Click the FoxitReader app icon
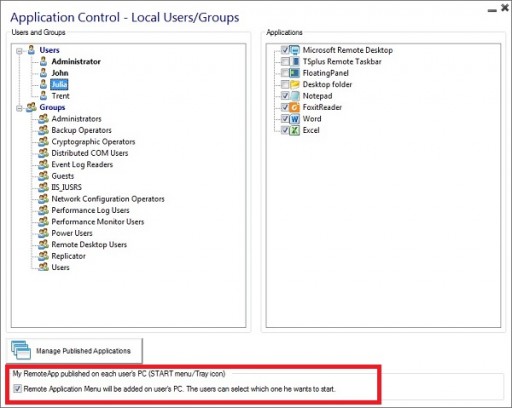The image size is (512, 408). point(295,107)
